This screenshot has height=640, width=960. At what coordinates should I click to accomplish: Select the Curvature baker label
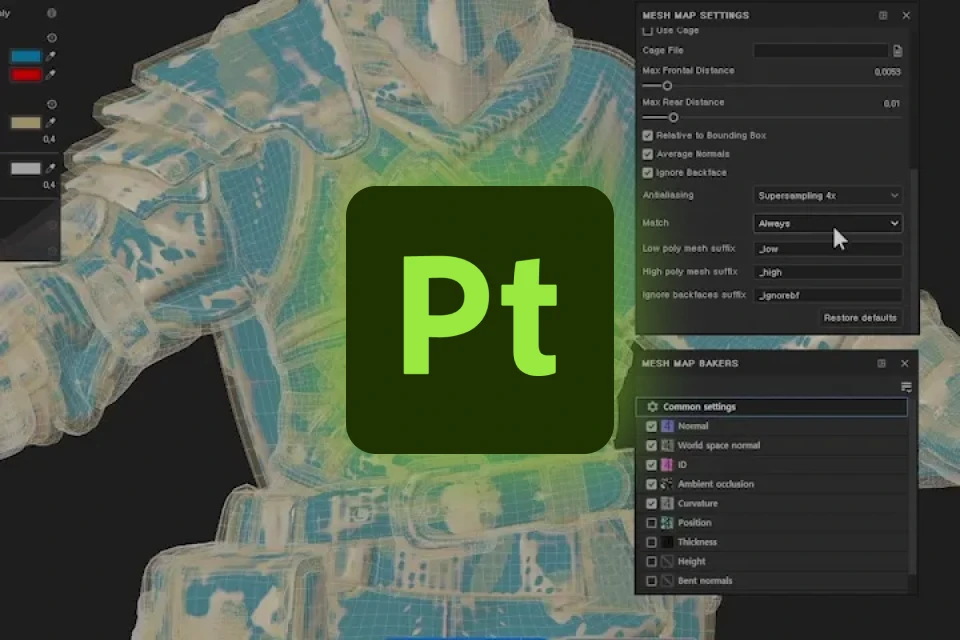point(697,503)
